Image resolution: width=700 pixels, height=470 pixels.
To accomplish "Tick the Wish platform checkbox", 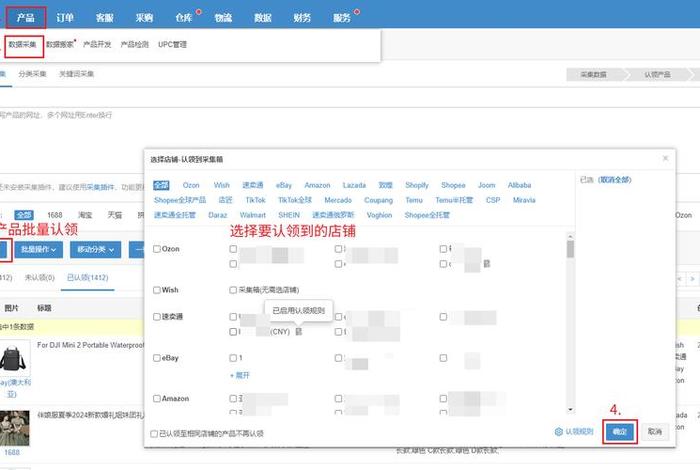I will tap(156, 290).
